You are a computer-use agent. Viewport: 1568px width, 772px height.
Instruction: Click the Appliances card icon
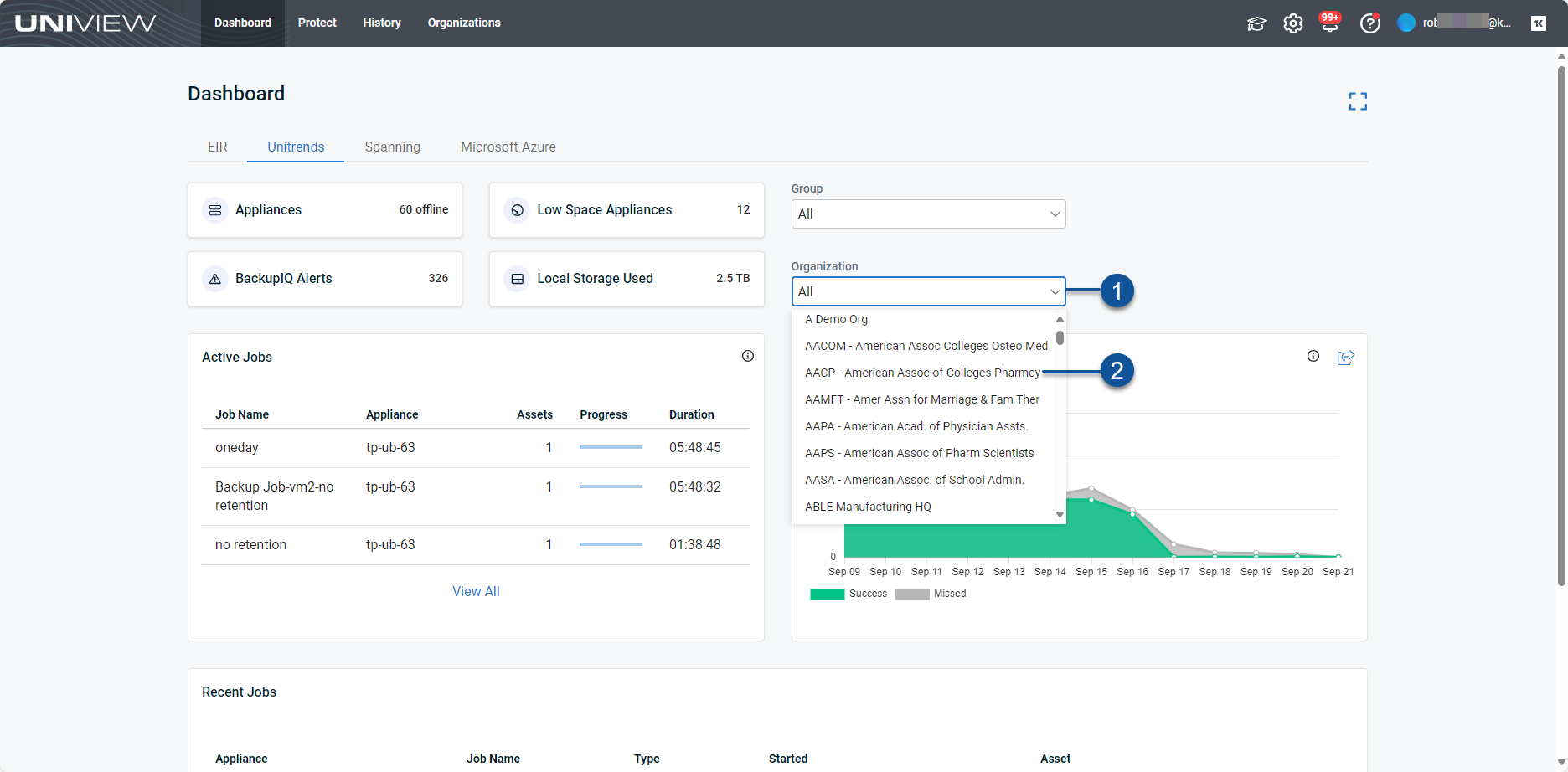coord(215,210)
